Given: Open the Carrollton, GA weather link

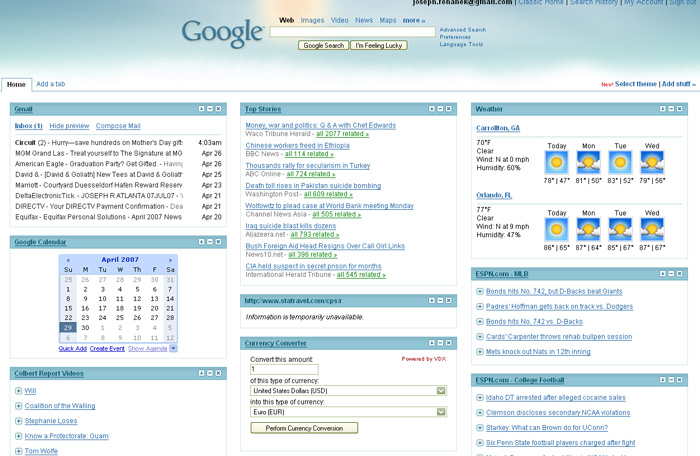Looking at the screenshot, I should tap(498, 128).
